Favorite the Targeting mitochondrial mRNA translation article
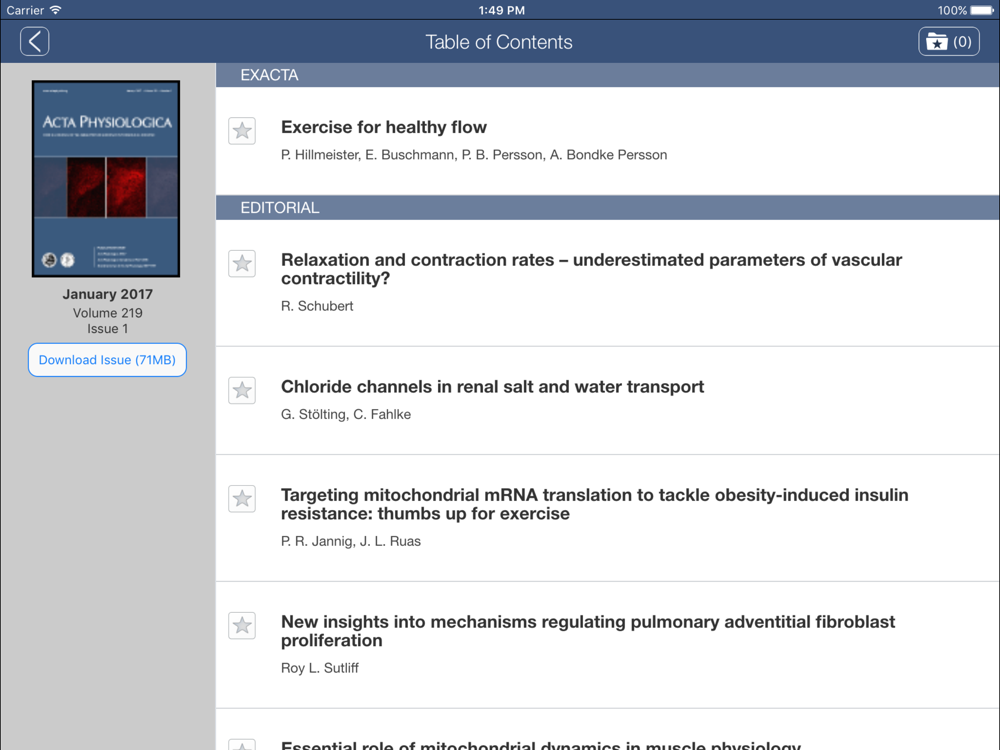This screenshot has height=750, width=1000. coord(242,499)
